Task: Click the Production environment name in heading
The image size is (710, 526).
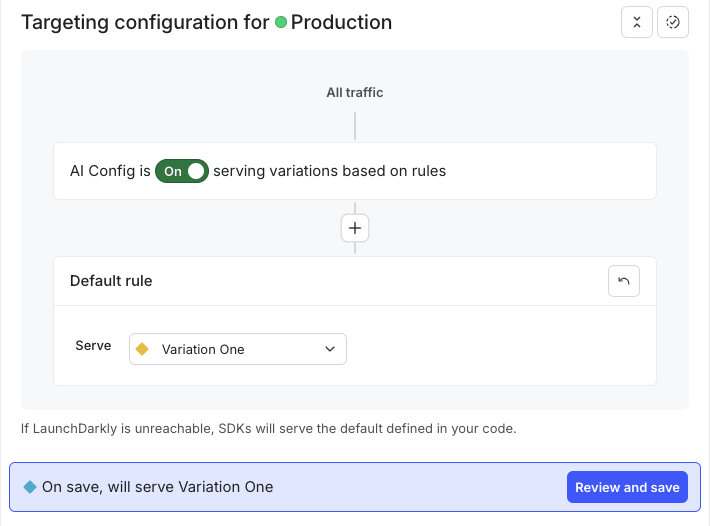Action: coord(341,22)
